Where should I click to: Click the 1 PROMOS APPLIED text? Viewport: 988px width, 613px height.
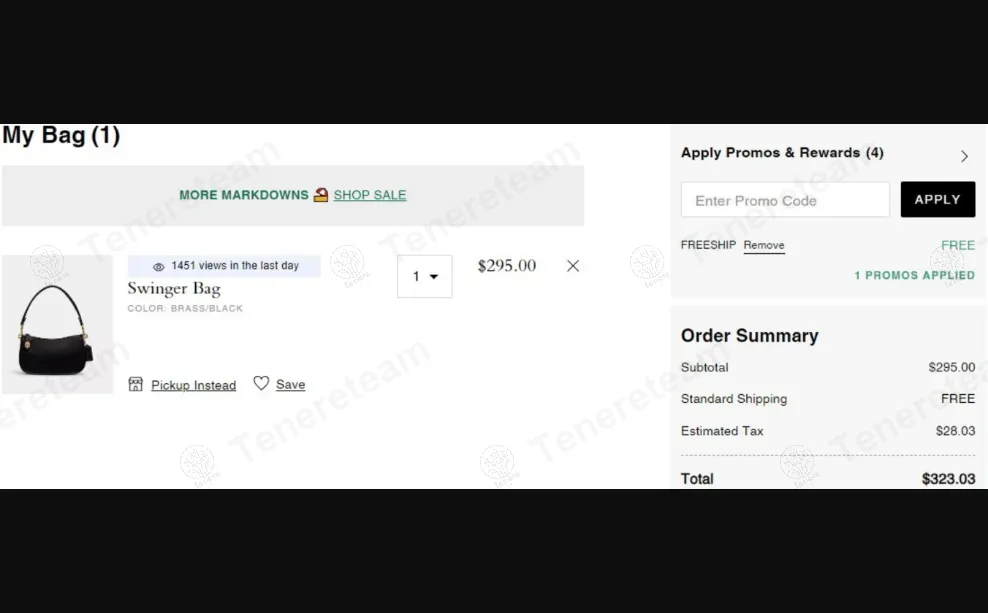pos(914,275)
